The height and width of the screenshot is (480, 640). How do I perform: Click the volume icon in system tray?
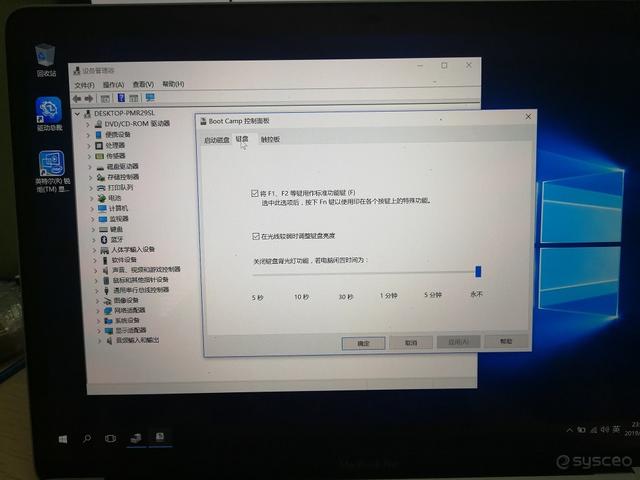tap(605, 429)
